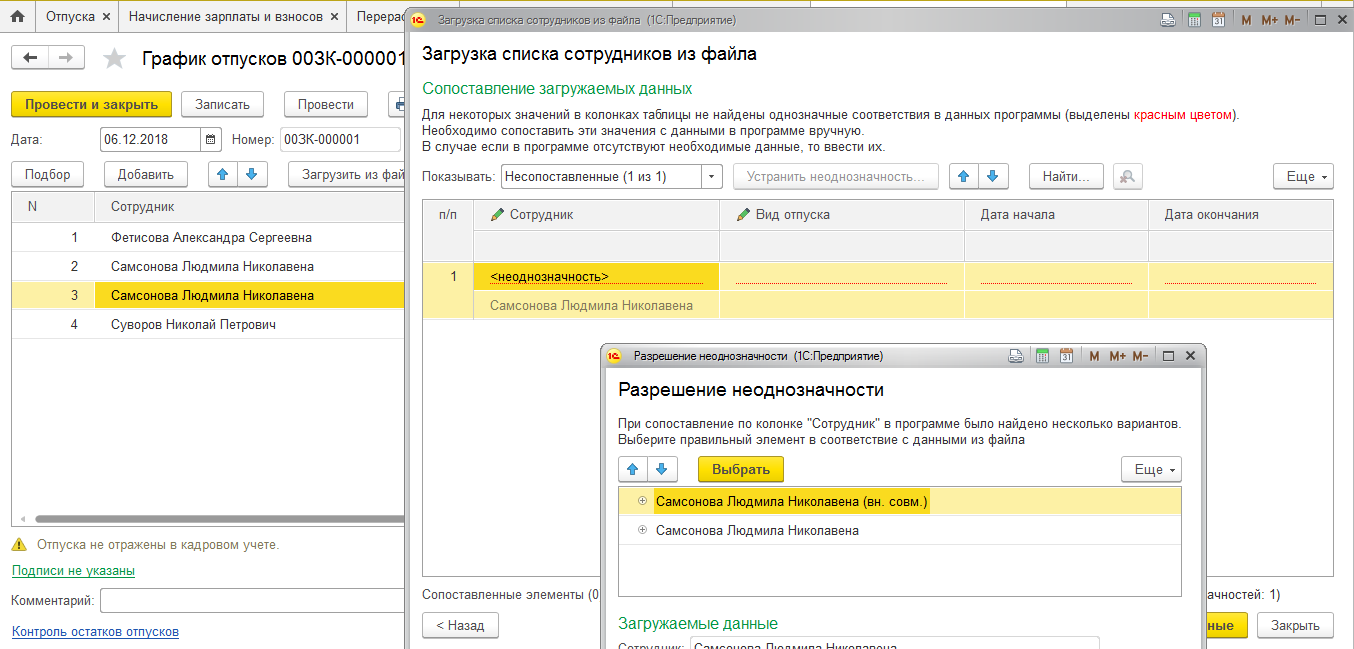This screenshot has height=649, width=1354.
Task: Move row down in vacation schedule table
Action: tap(251, 174)
